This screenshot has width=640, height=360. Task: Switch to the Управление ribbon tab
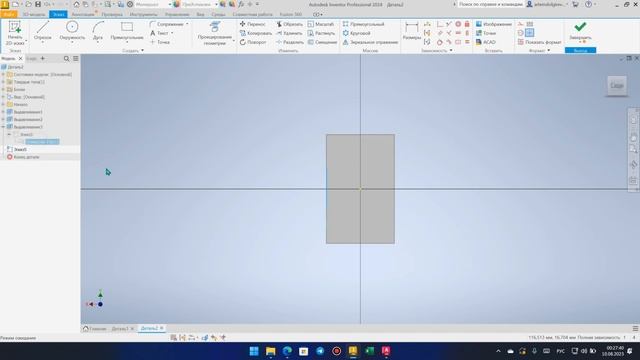pos(177,14)
